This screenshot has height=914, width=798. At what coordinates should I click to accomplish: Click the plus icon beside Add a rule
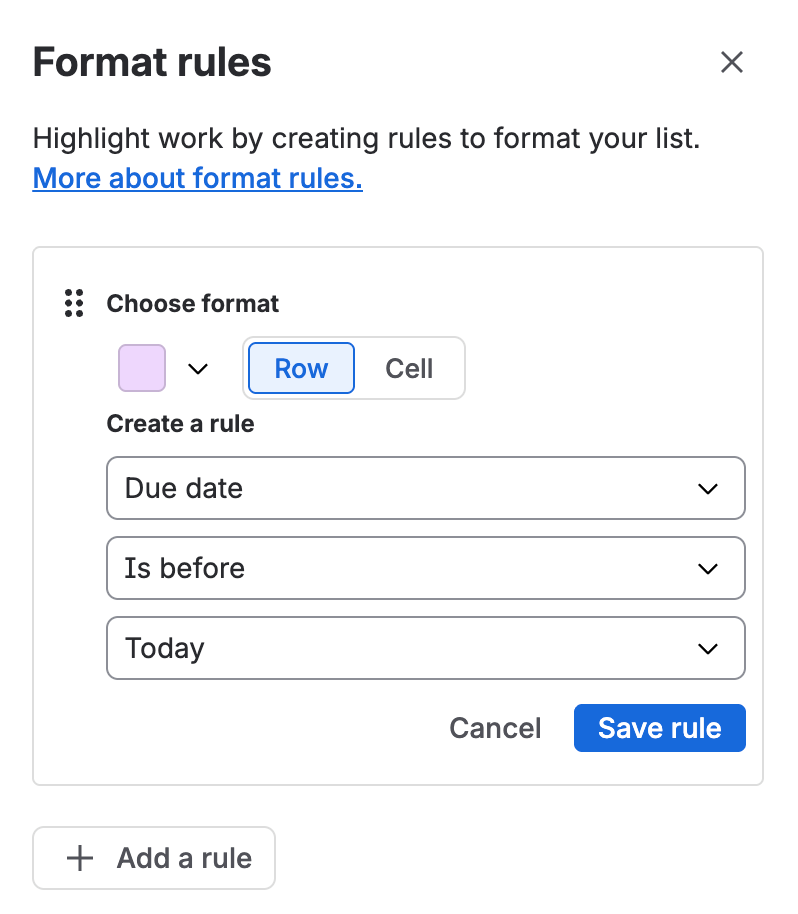tap(80, 858)
